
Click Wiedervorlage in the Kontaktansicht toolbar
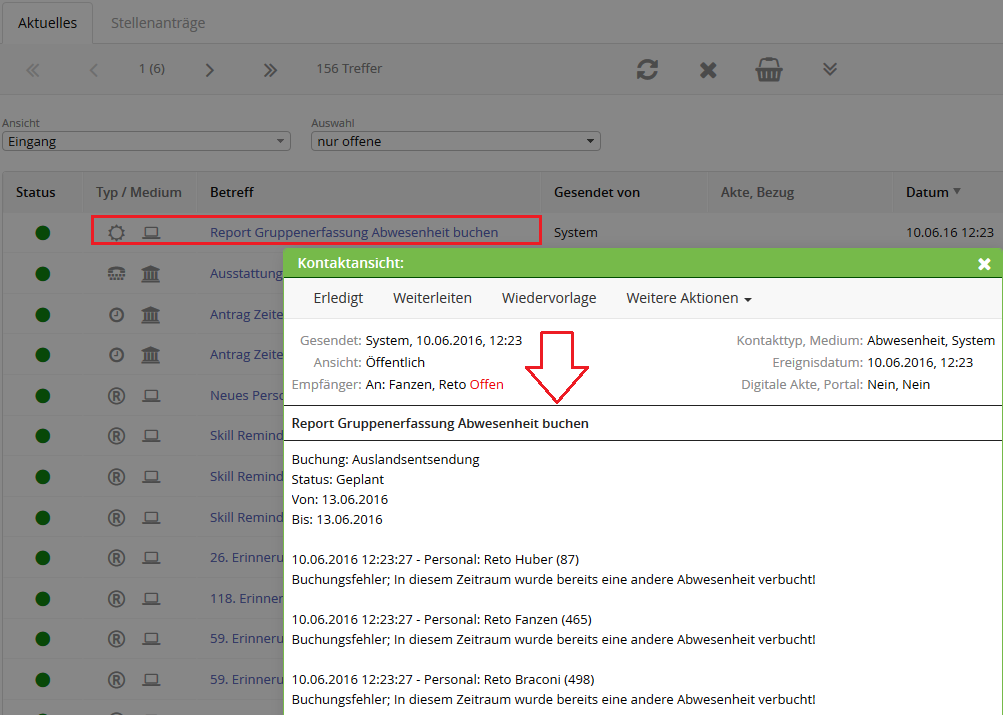(x=549, y=298)
